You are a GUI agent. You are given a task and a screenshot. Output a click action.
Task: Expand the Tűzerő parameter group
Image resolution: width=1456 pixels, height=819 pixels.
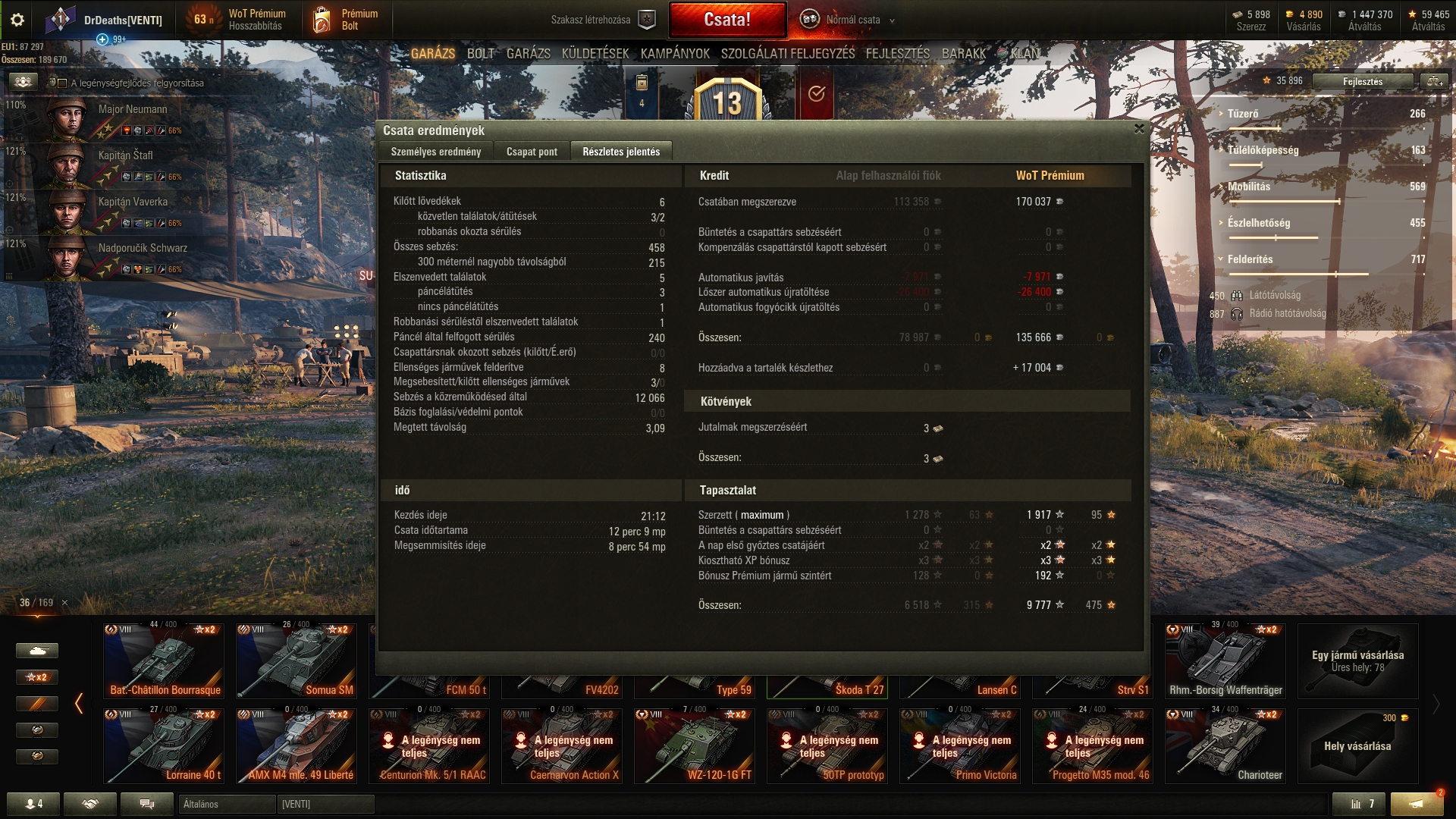pyautogui.click(x=1221, y=114)
